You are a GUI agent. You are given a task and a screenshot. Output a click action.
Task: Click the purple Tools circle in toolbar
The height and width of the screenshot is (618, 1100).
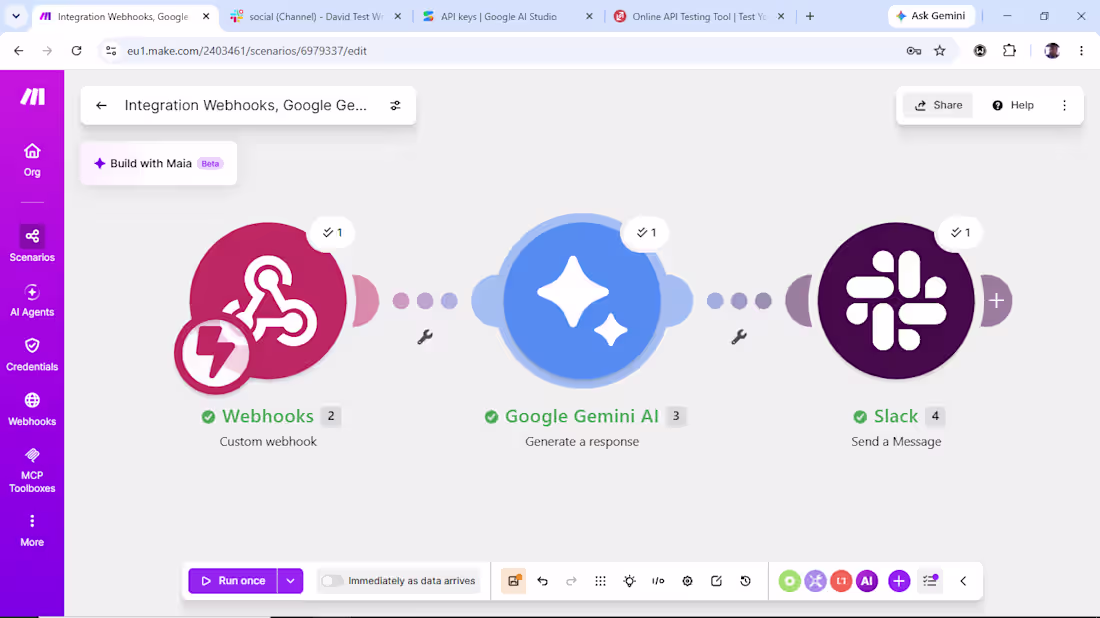point(815,581)
